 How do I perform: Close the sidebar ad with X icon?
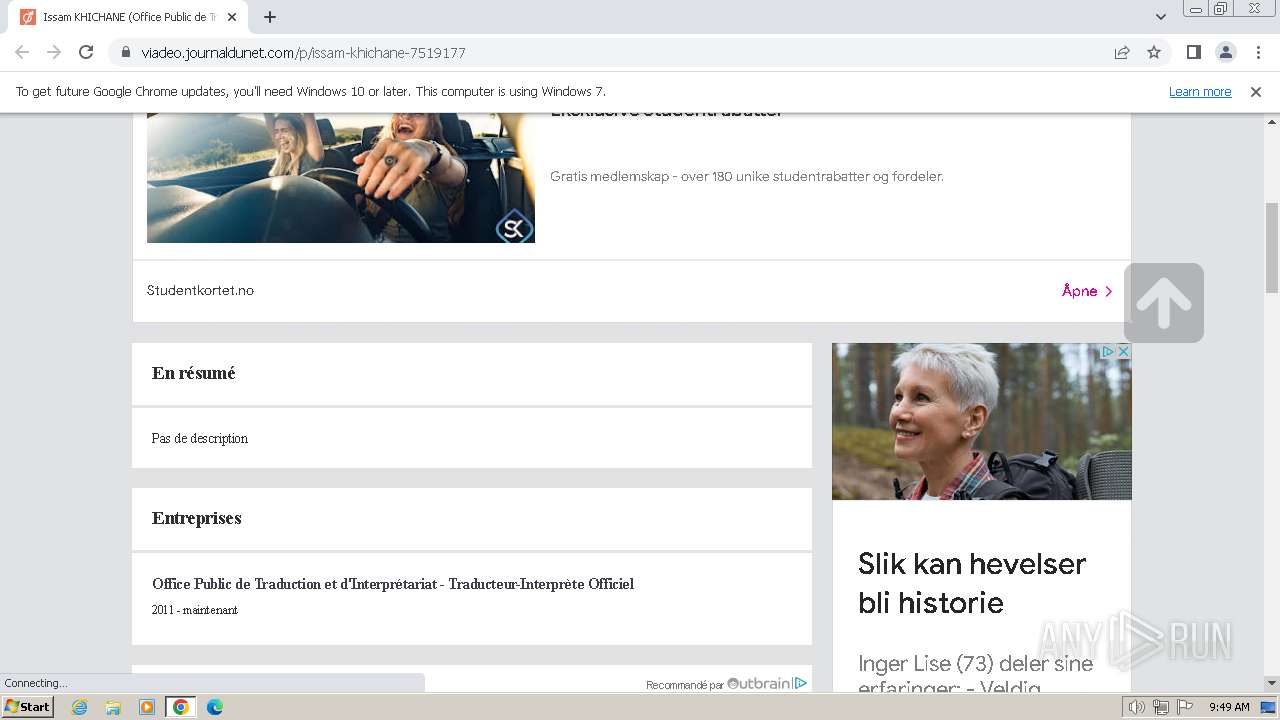[x=1124, y=352]
